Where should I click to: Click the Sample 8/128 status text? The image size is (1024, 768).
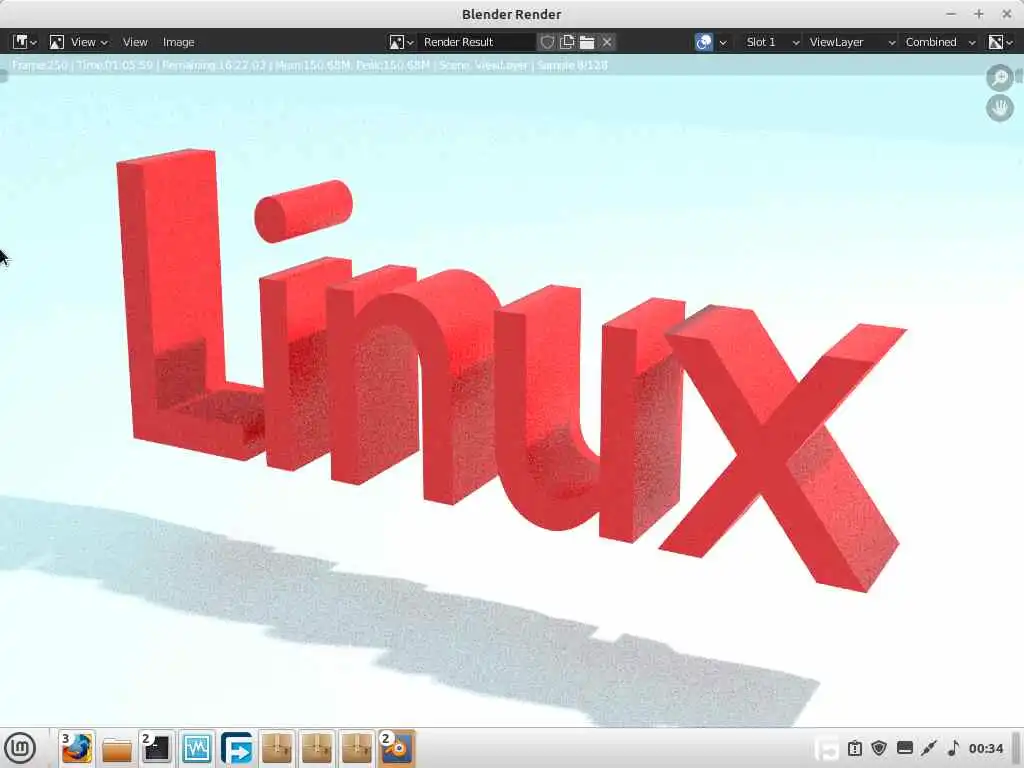tap(572, 65)
